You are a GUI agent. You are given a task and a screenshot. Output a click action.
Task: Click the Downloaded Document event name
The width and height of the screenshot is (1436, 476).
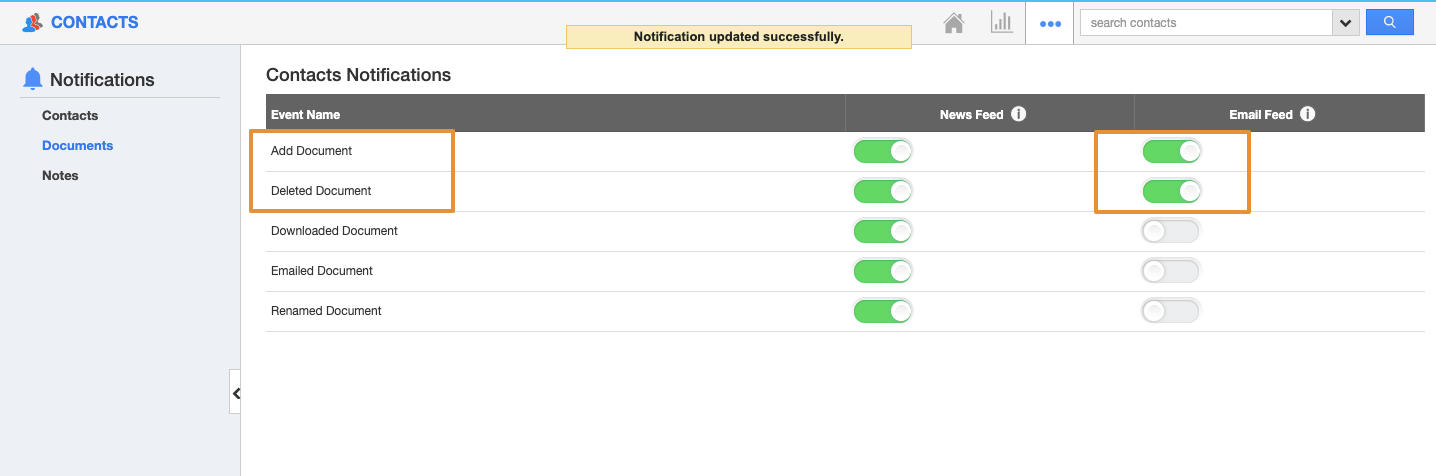pyautogui.click(x=334, y=231)
